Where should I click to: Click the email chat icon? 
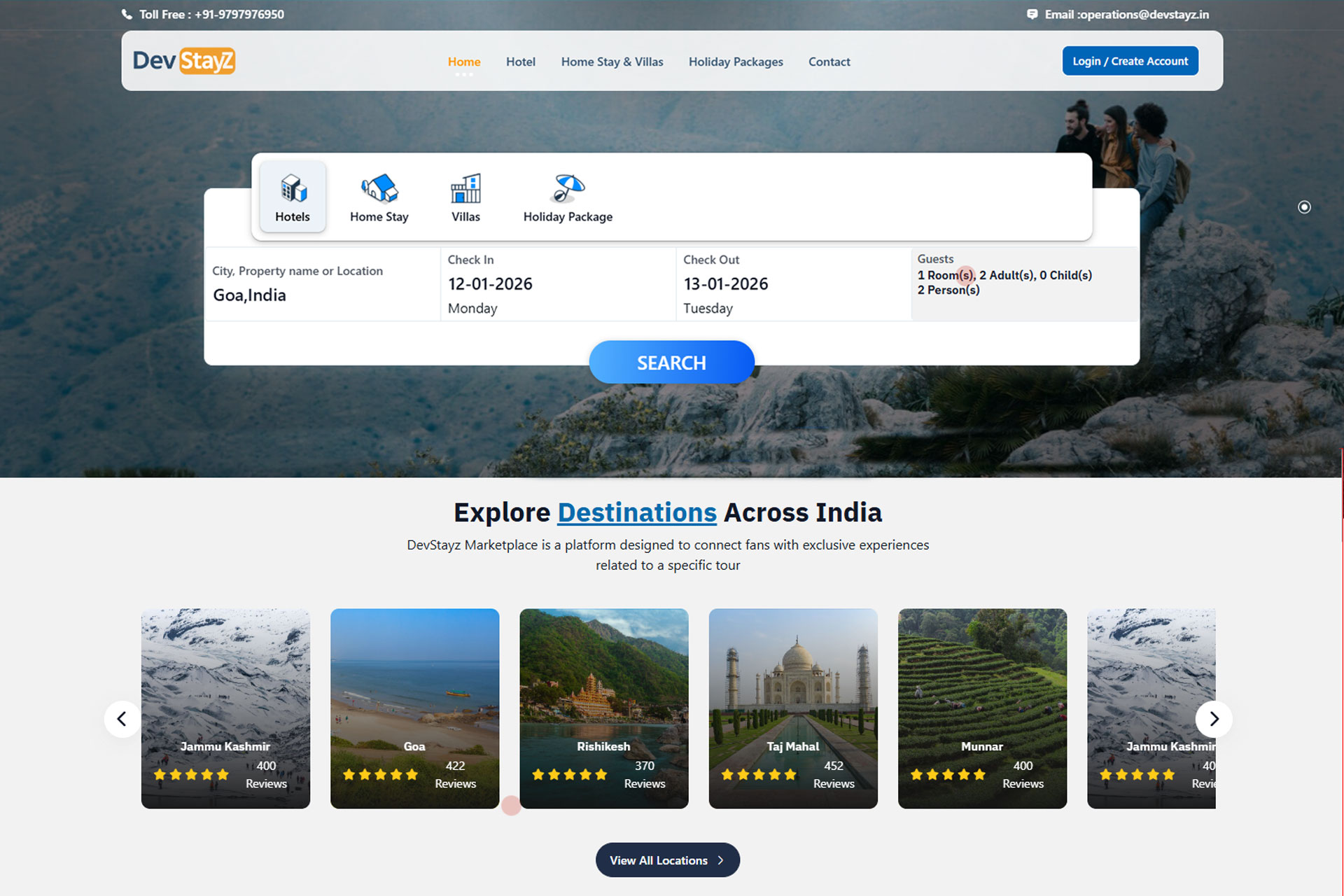tap(1032, 14)
